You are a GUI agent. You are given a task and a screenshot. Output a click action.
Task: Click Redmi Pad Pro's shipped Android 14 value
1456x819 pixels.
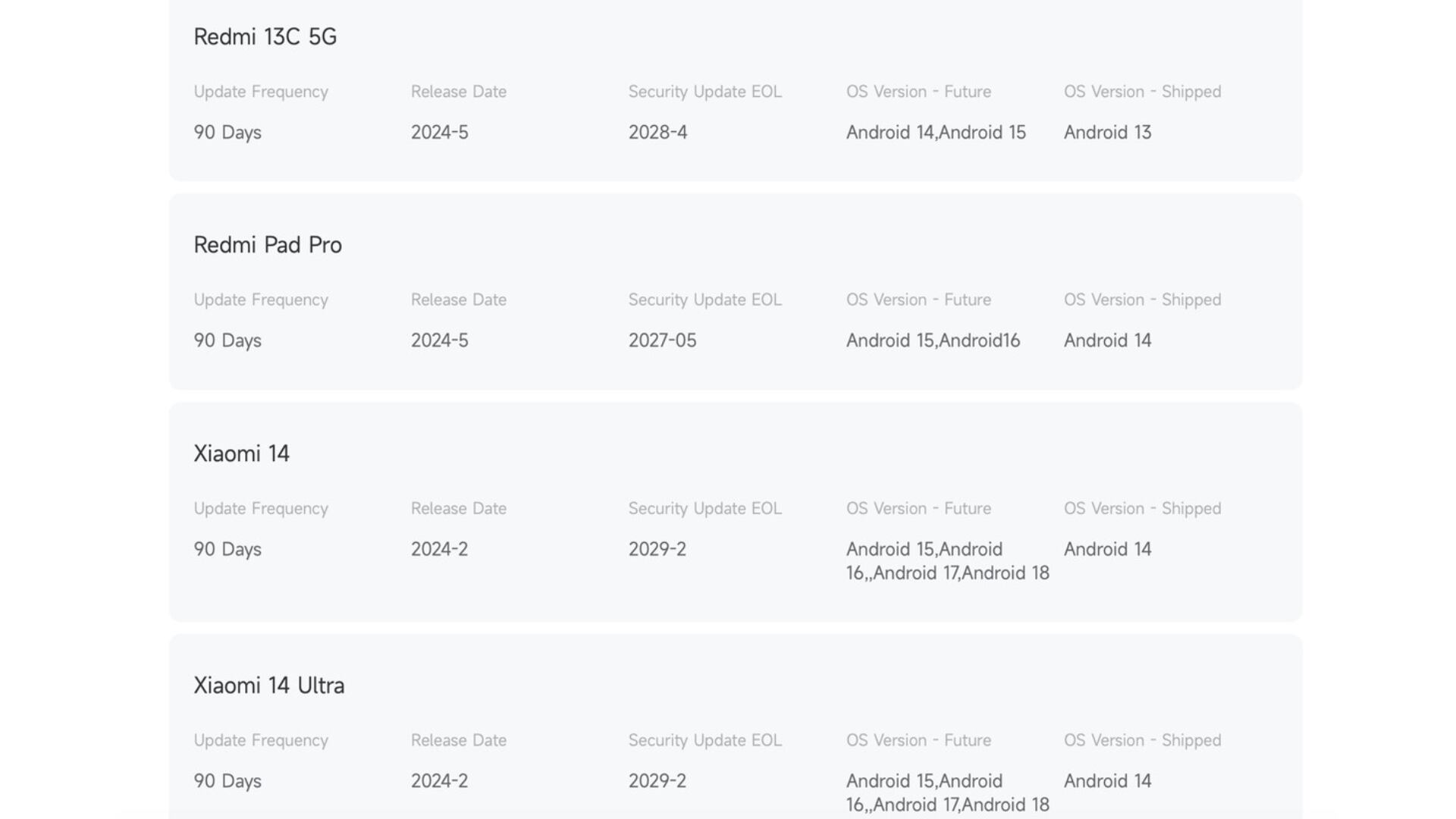click(x=1107, y=340)
